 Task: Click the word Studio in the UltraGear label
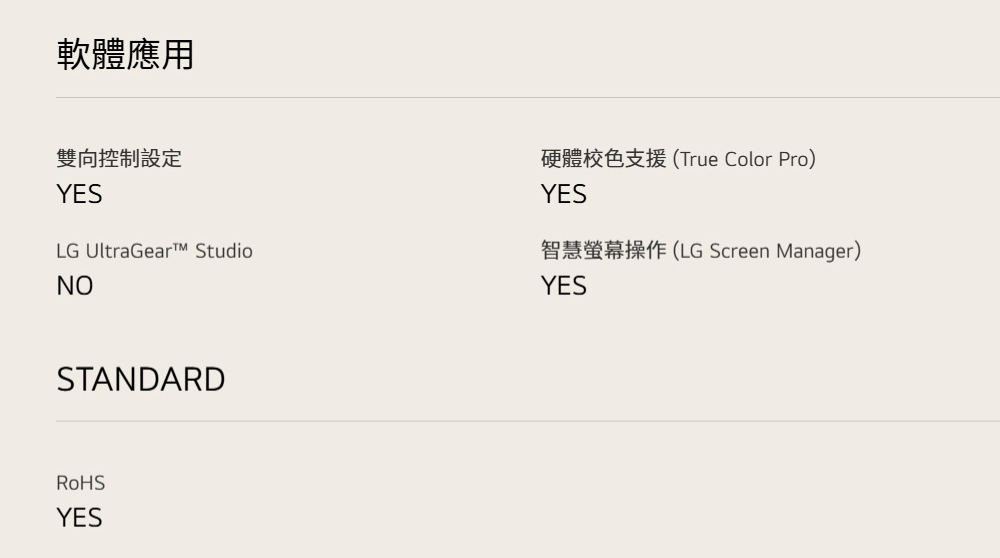tap(224, 251)
